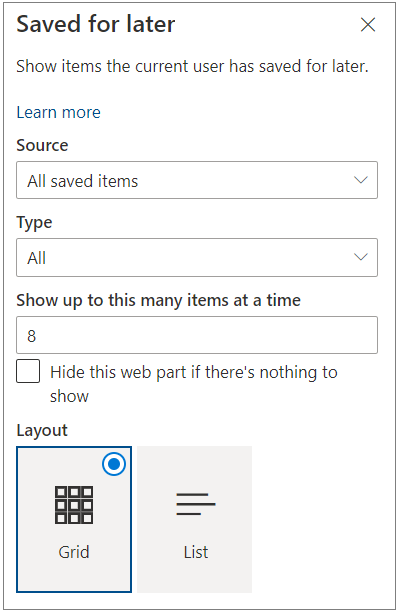Choose the List label text
Viewport: 400px width, 614px height.
195,552
